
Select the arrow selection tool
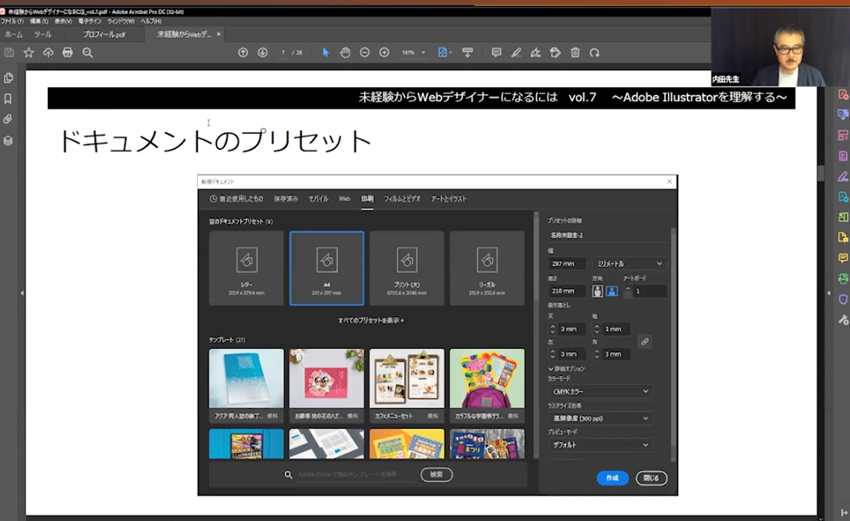point(325,53)
